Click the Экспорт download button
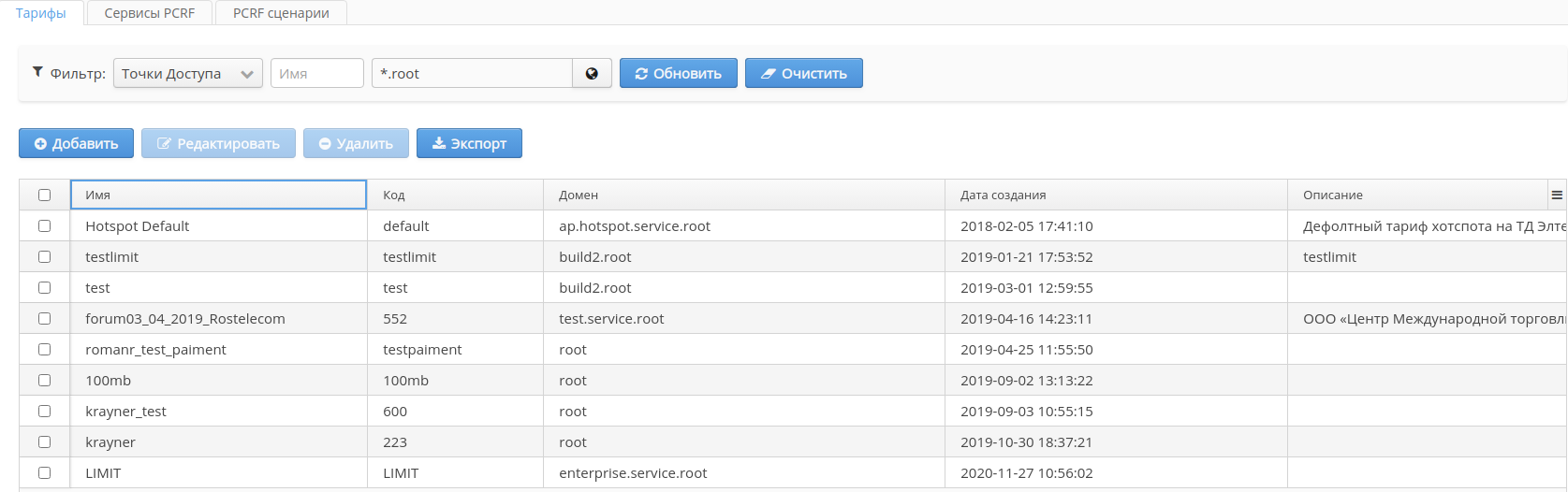This screenshot has width=1568, height=492. click(x=469, y=143)
